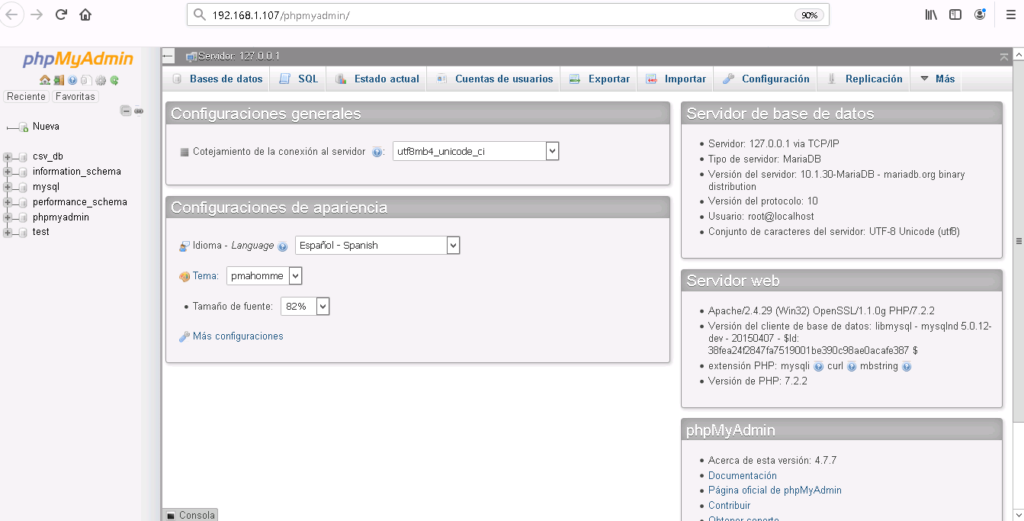Open navigation panel settings gear icon
Screen dimensions: 1024x521
101,80
